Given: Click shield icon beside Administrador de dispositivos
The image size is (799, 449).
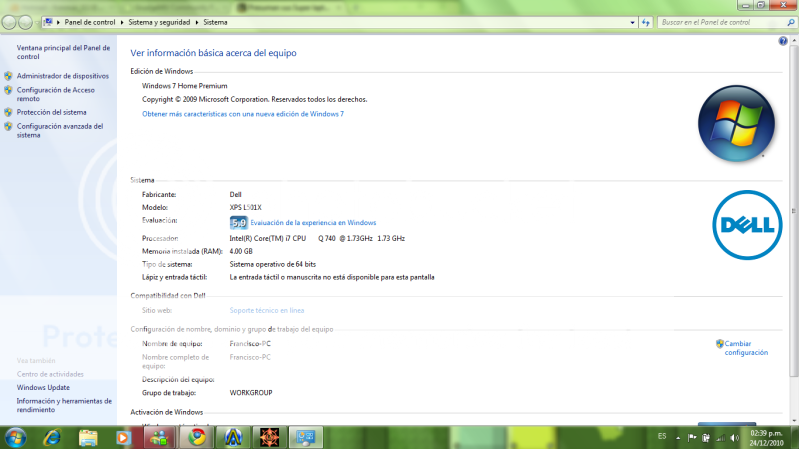Looking at the screenshot, I should (8, 76).
